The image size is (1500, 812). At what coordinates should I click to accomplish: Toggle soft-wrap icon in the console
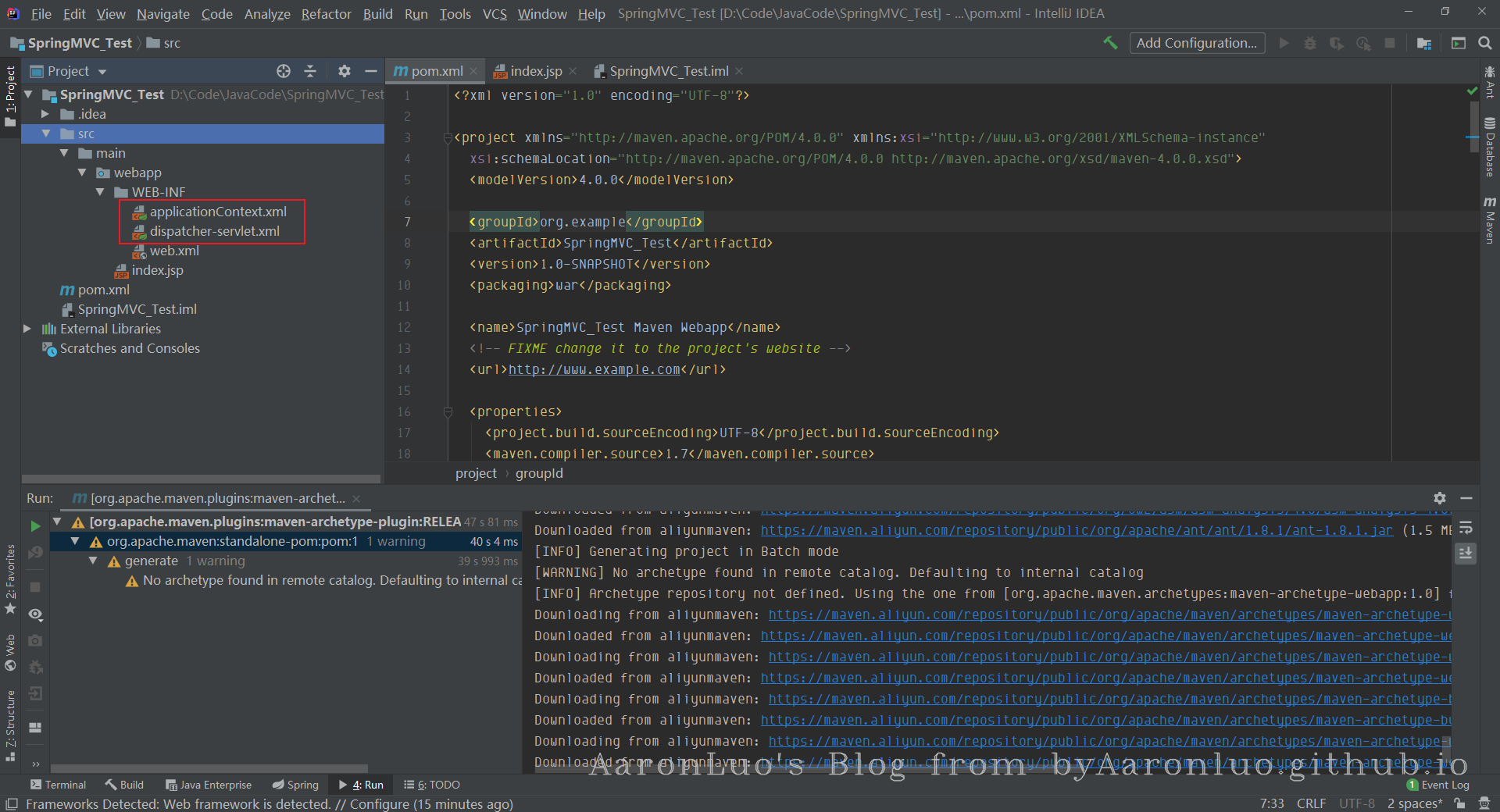point(1466,528)
